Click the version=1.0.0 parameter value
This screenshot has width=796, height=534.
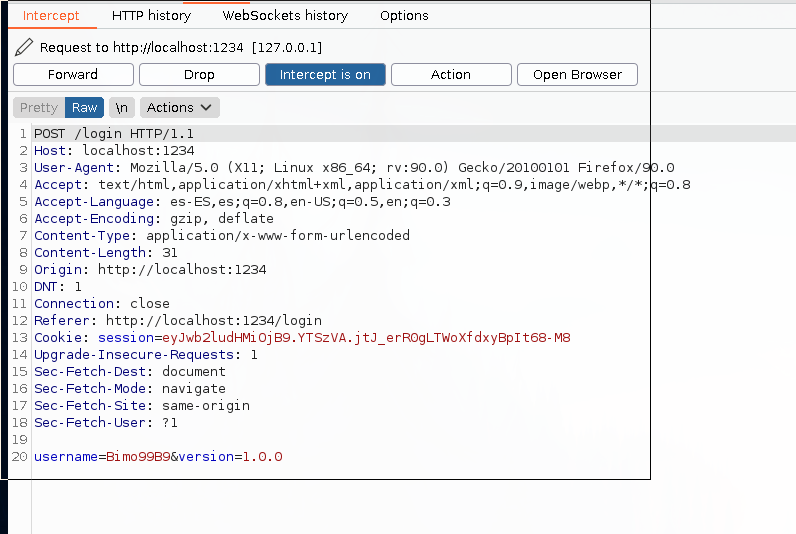click(264, 457)
